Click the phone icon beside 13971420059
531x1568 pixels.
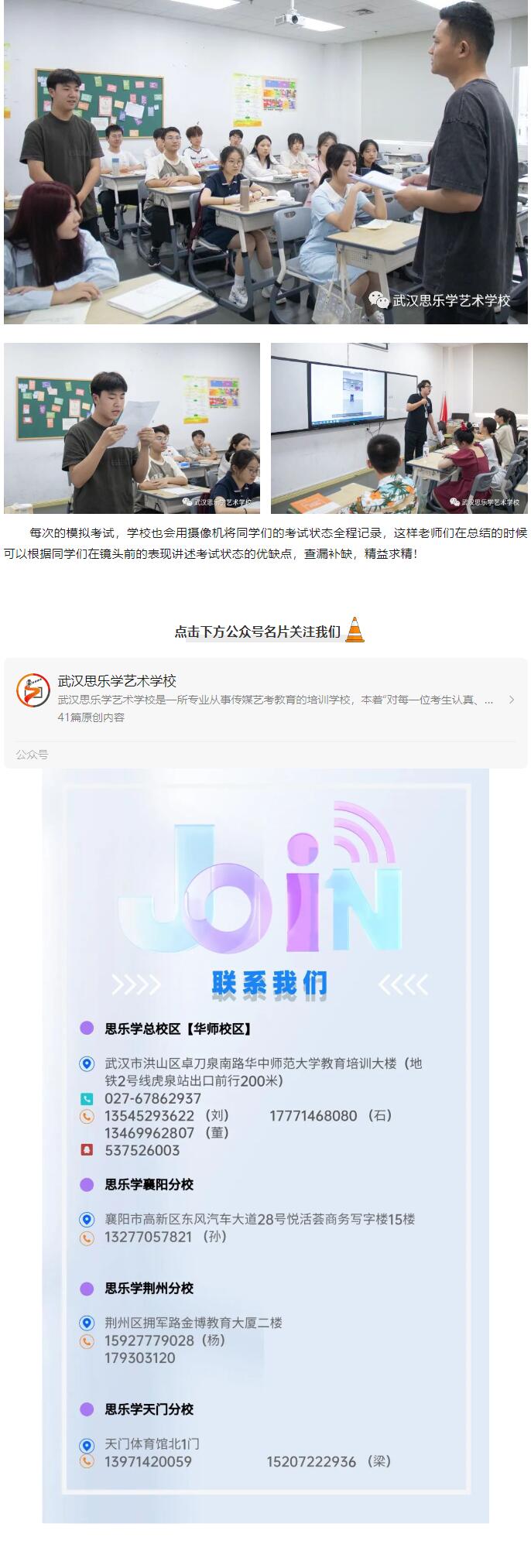coord(87,1462)
